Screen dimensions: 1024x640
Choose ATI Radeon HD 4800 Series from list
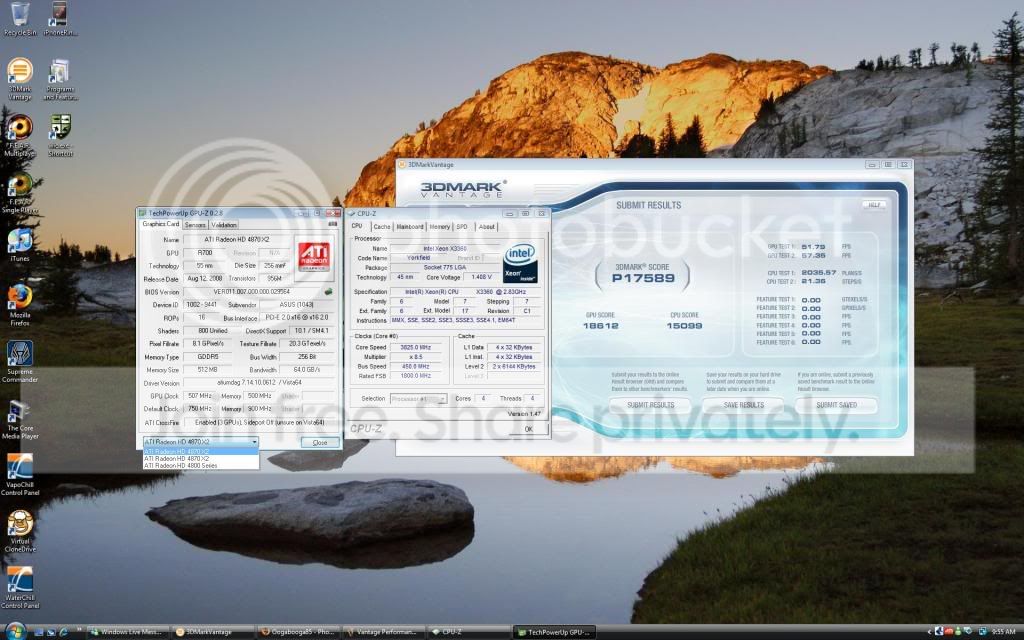(x=200, y=466)
